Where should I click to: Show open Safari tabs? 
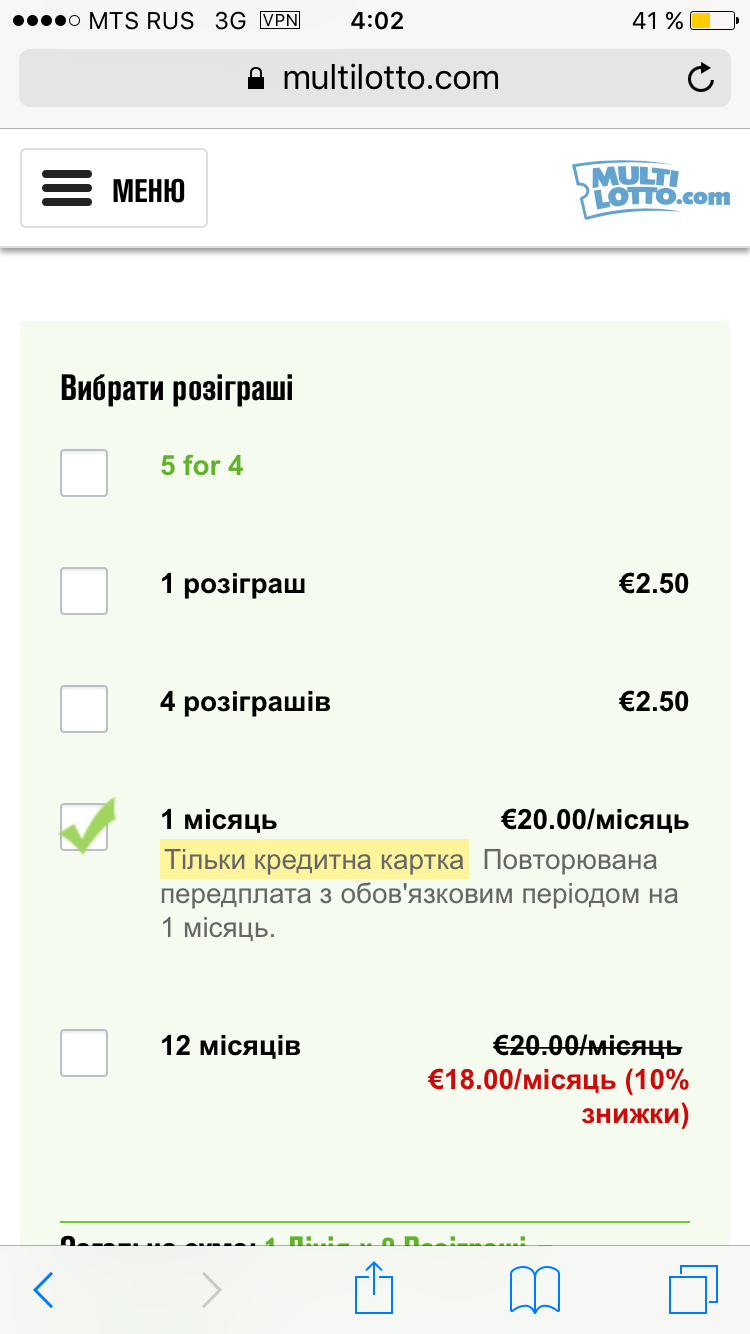point(693,1290)
